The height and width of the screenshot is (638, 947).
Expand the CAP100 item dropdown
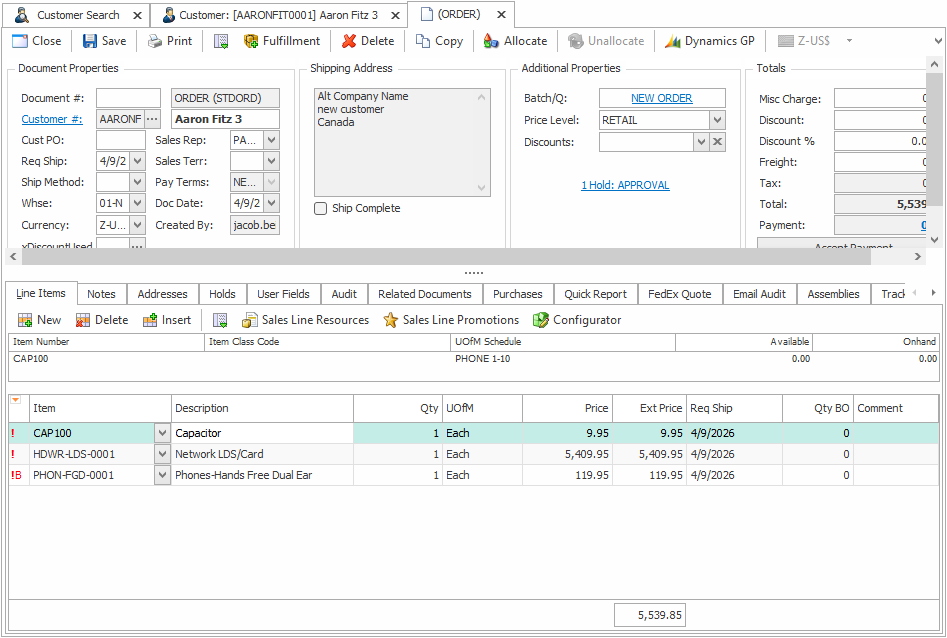point(162,433)
